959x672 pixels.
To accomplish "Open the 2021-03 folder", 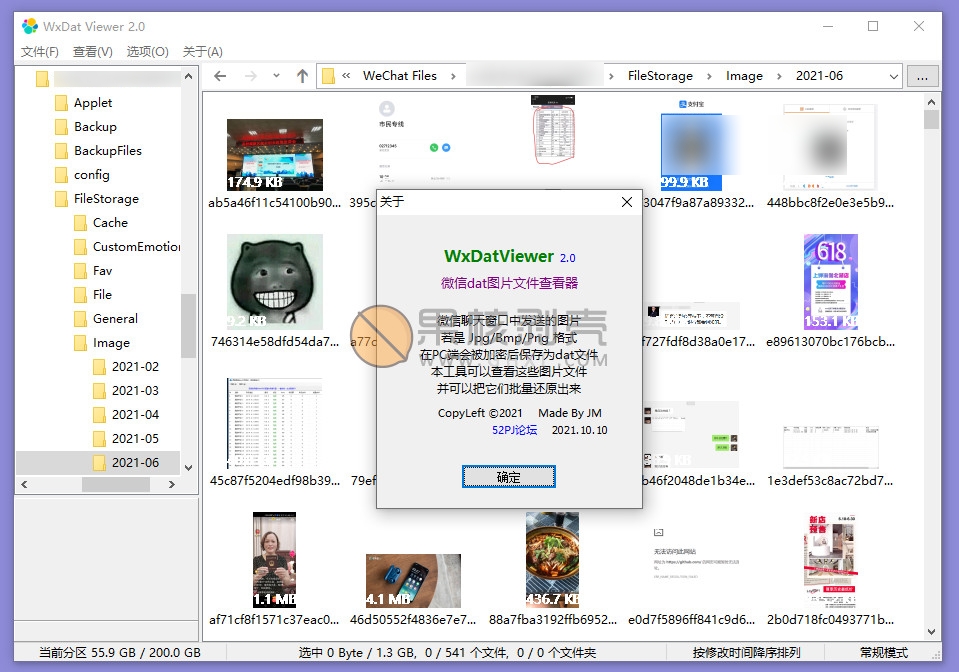I will [x=135, y=391].
